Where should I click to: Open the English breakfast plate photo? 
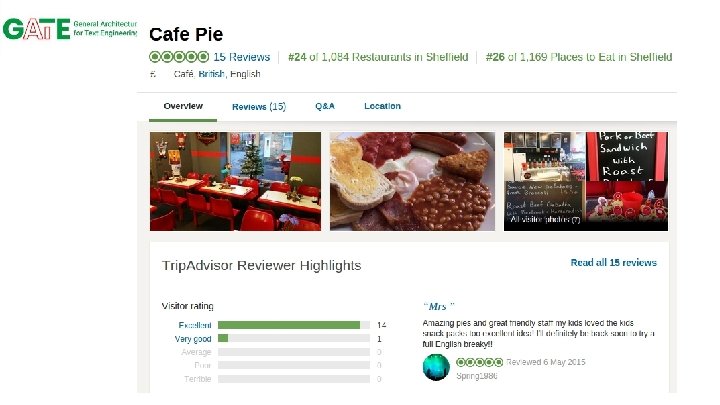412,181
